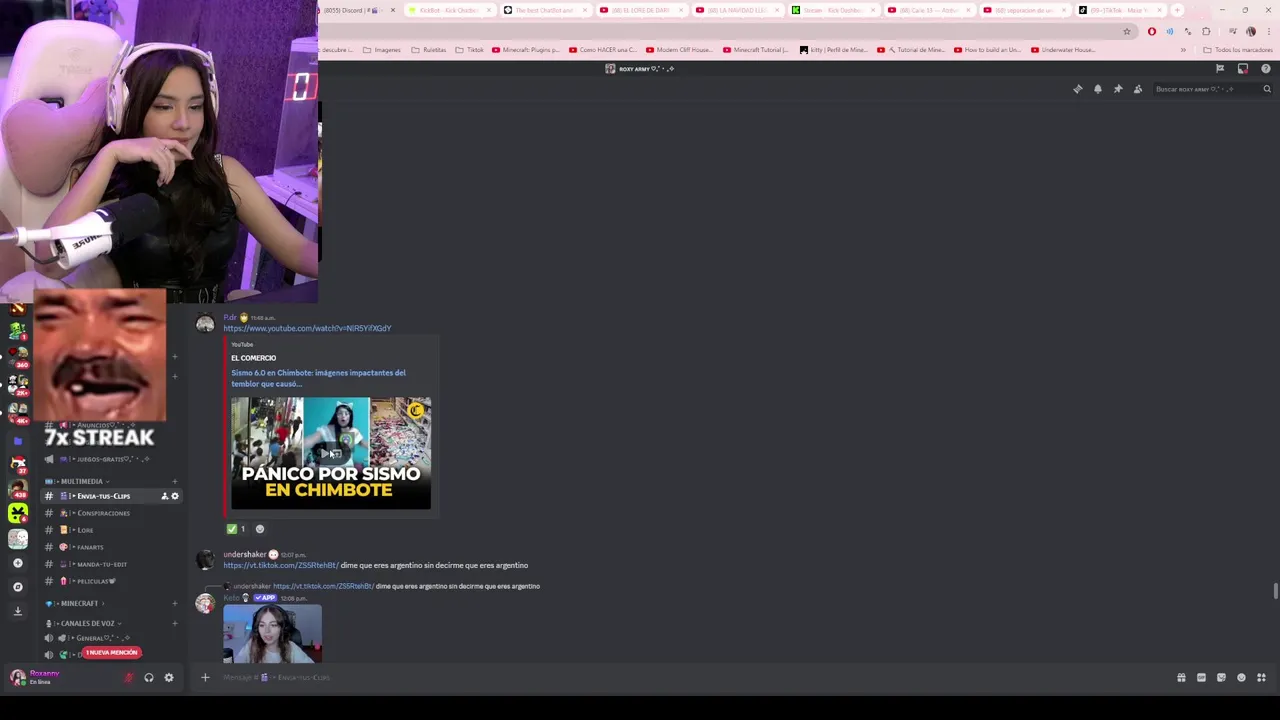Screen dimensions: 1280x720
Task: Open server folder icon in sidebar
Action: pos(17,440)
